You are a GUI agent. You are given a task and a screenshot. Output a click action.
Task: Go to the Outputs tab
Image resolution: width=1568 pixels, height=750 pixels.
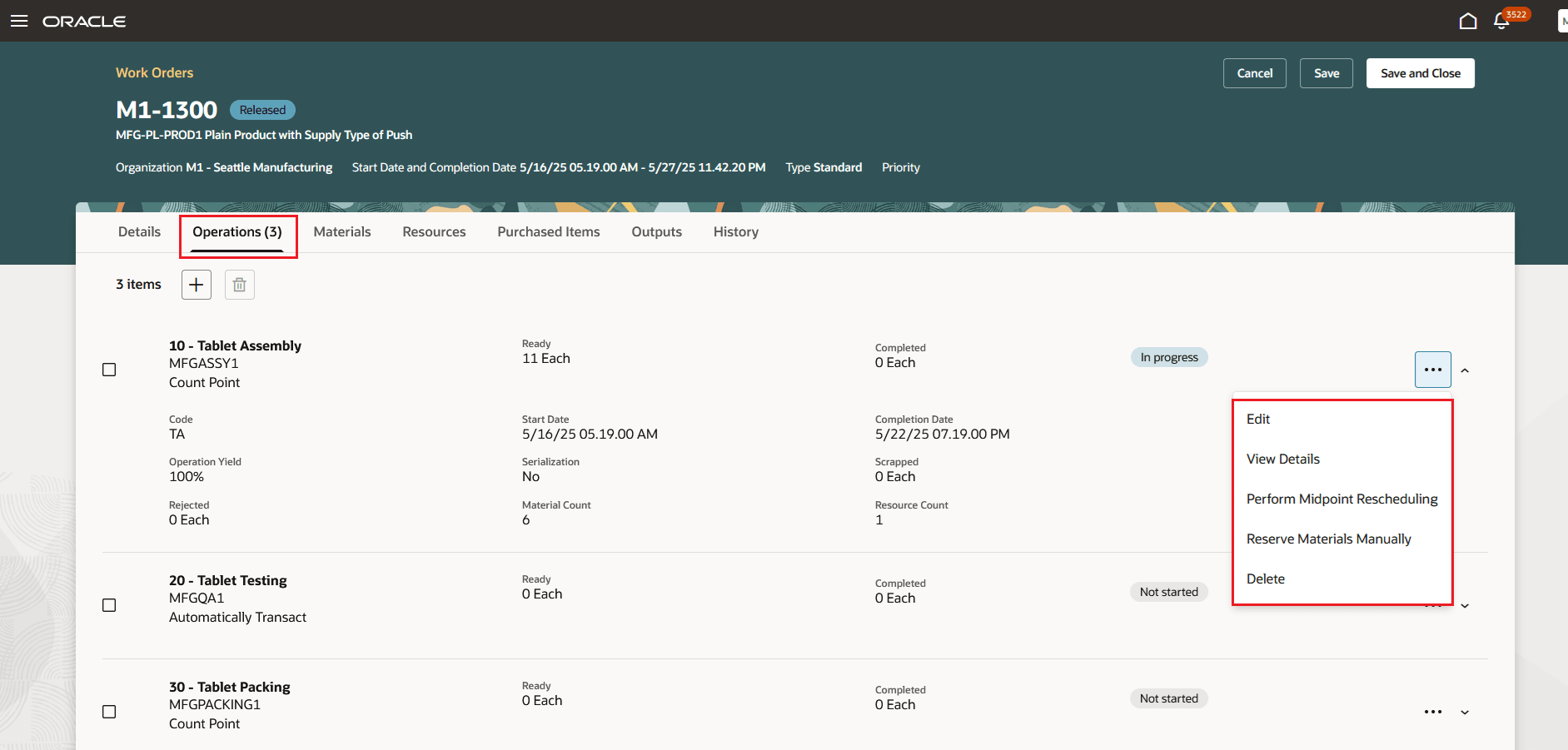656,232
